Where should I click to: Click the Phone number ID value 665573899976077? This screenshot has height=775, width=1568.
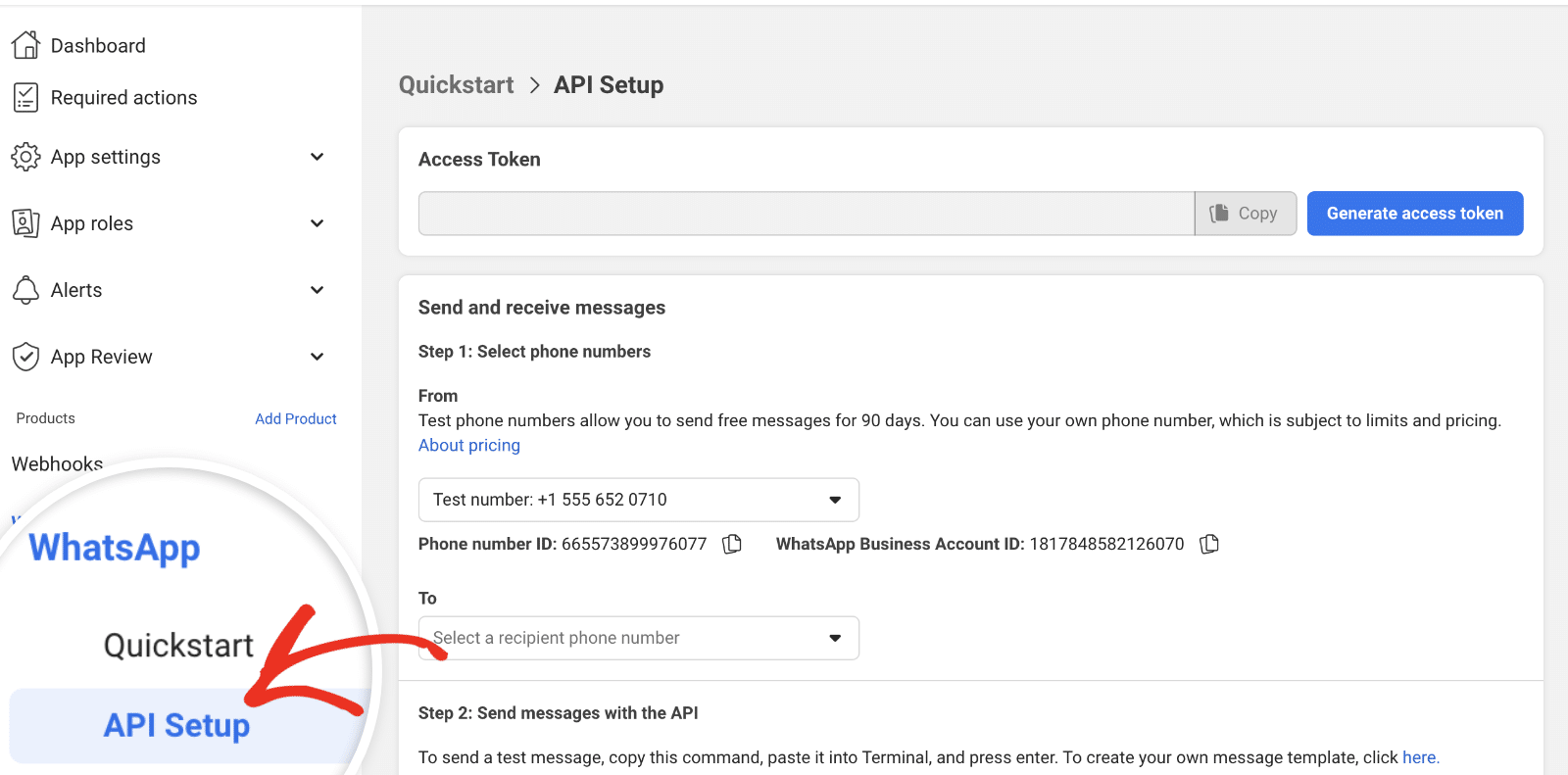click(x=634, y=544)
